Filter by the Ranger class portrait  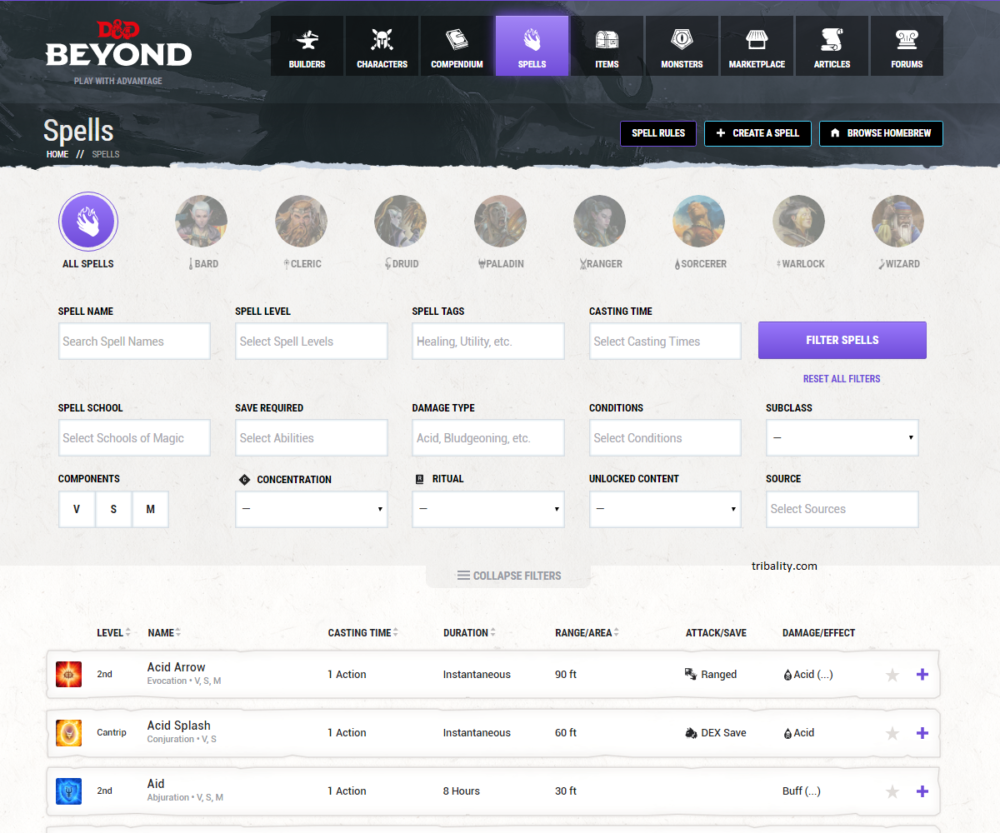(599, 221)
